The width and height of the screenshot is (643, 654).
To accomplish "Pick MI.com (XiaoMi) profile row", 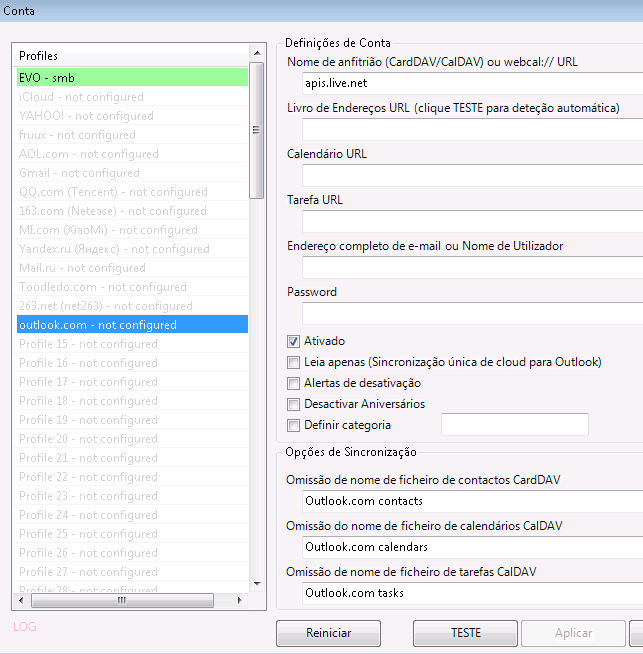I will click(132, 230).
